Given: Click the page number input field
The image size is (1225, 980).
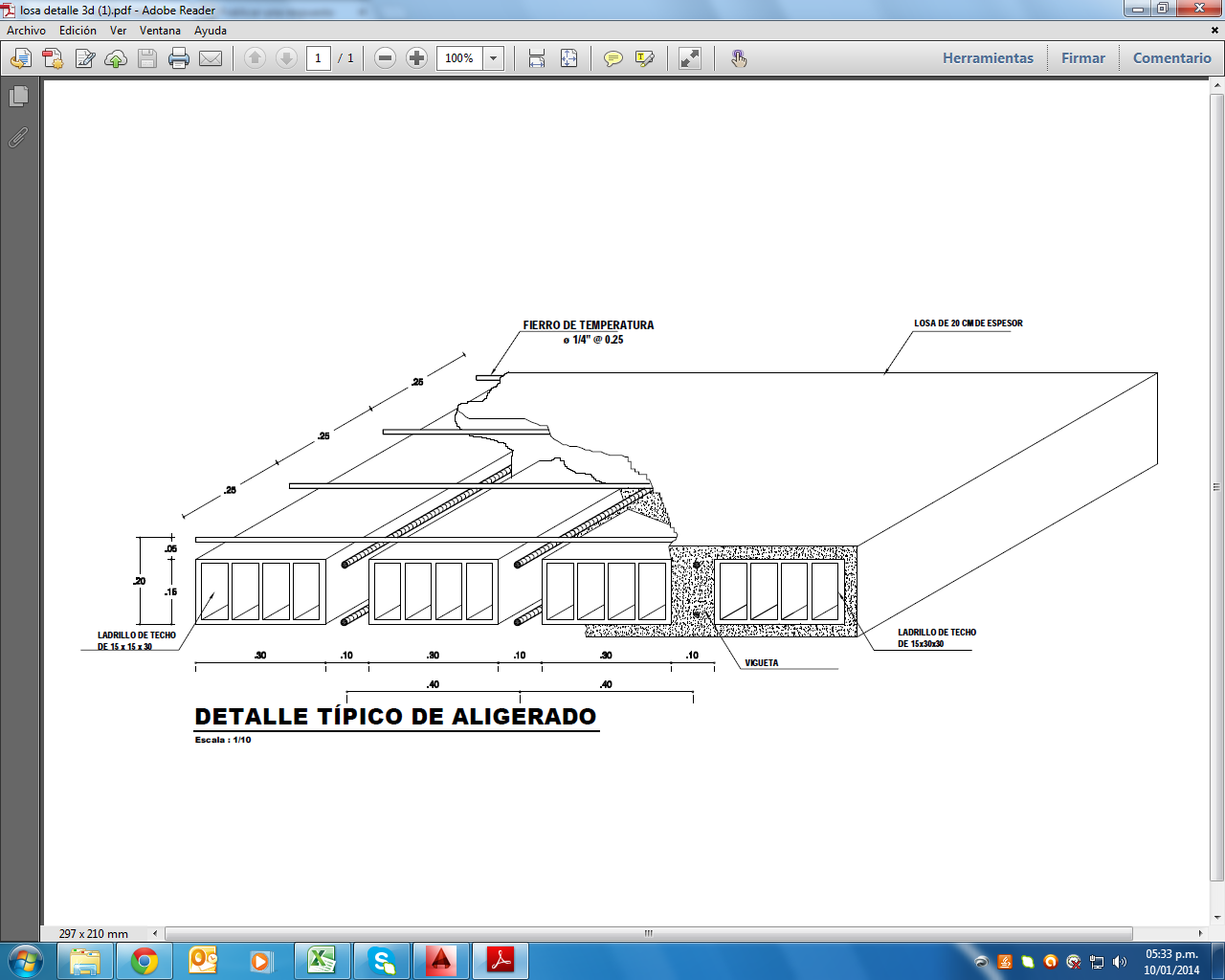Looking at the screenshot, I should pos(319,58).
